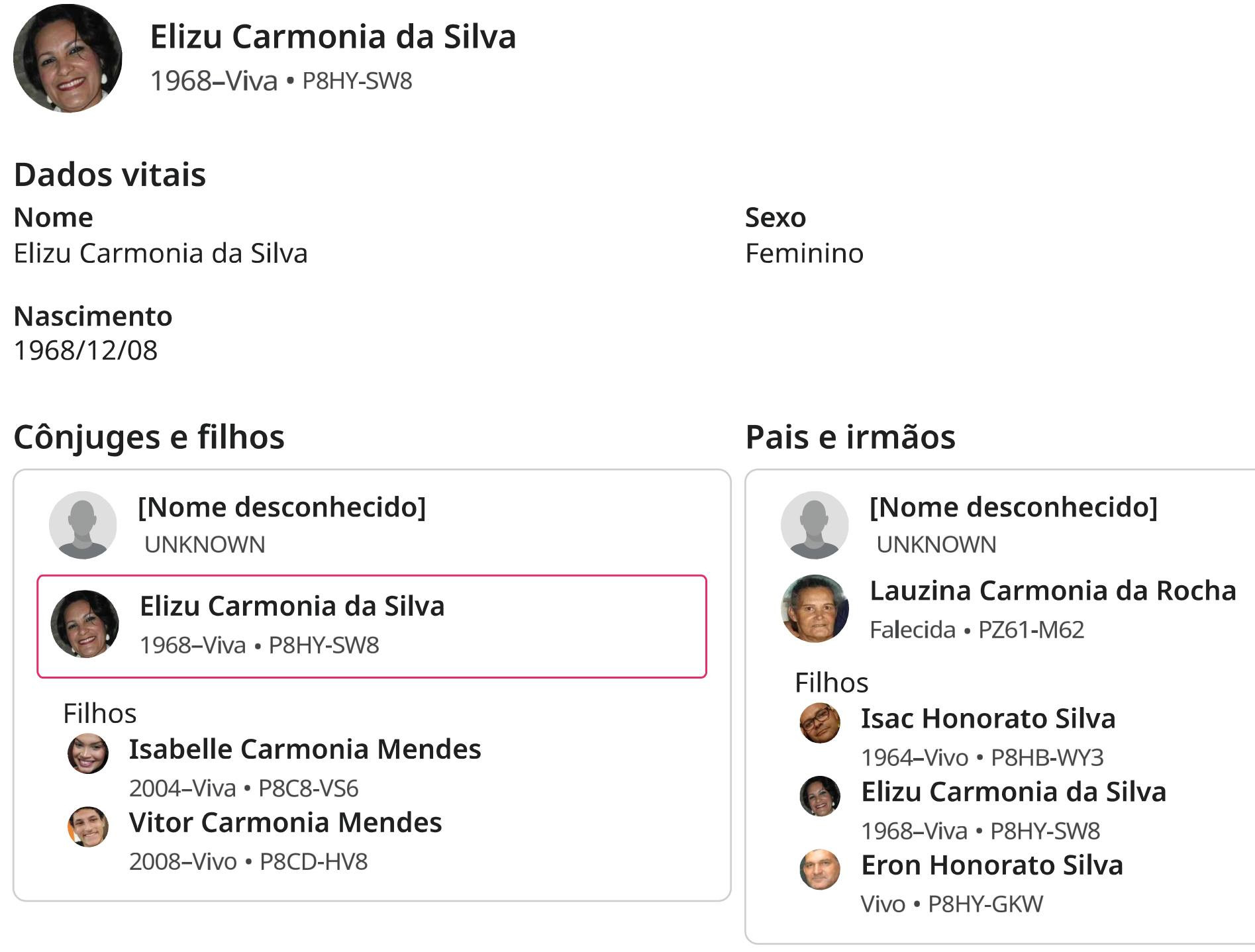Click the unknown spouse placeholder avatar

(x=83, y=525)
